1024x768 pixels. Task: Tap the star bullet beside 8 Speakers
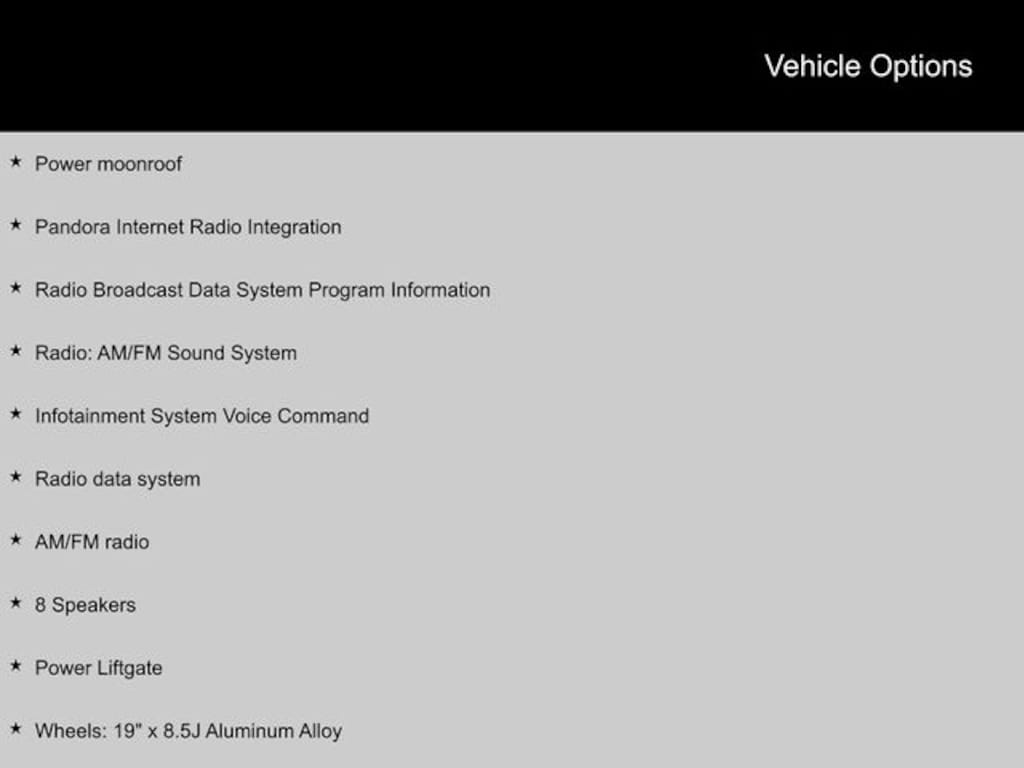pyautogui.click(x=15, y=602)
